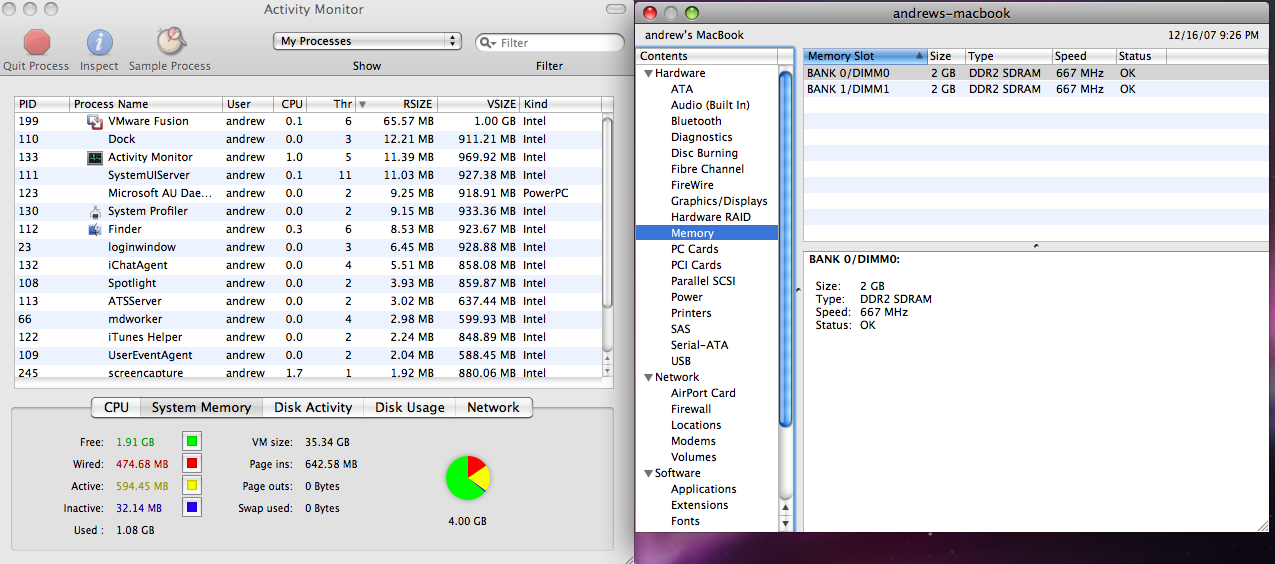Click the System Profiler process icon
This screenshot has width=1275, height=564.
pyautogui.click(x=95, y=212)
